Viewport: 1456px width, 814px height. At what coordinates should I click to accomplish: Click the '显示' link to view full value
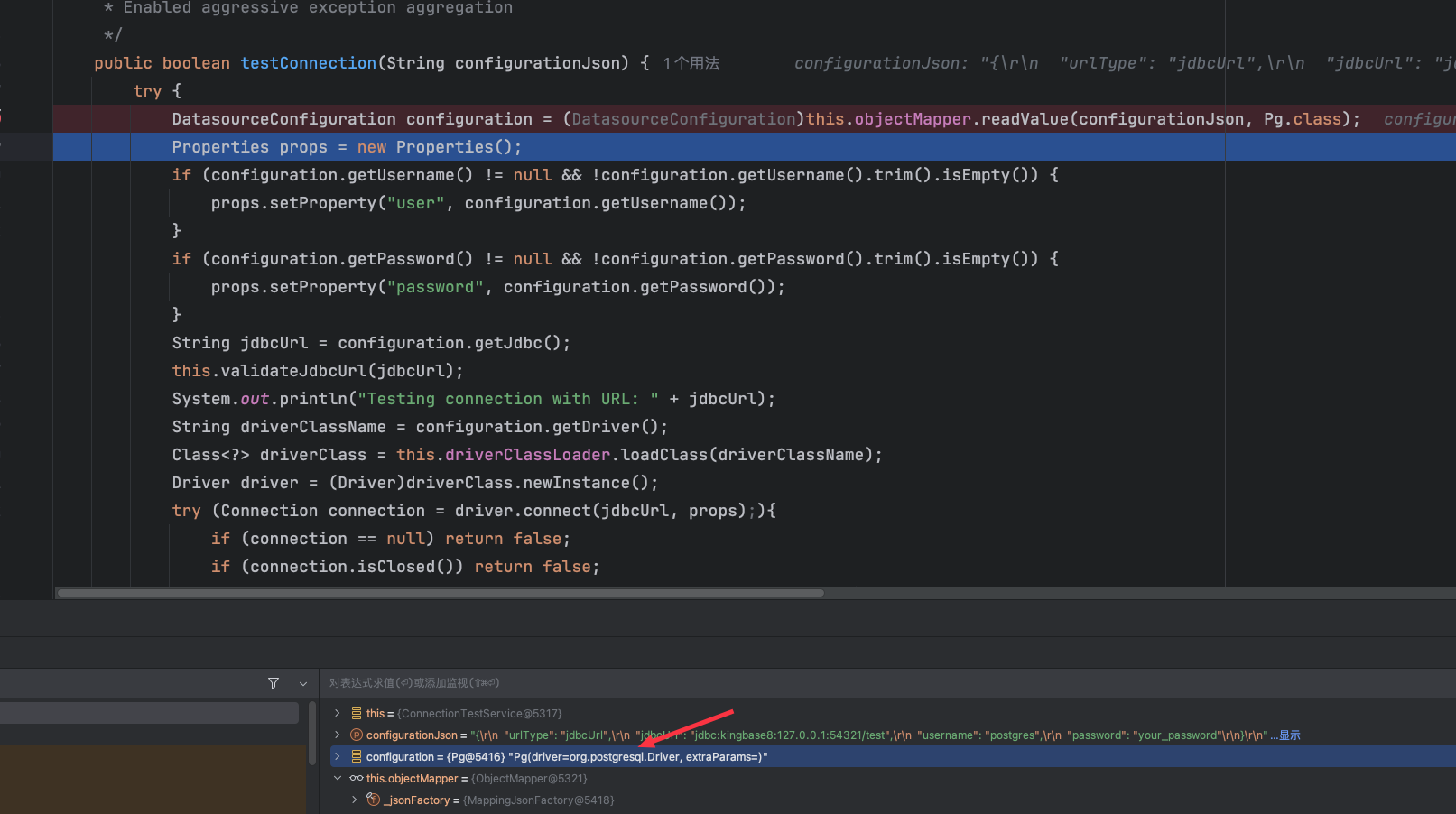click(x=1290, y=735)
